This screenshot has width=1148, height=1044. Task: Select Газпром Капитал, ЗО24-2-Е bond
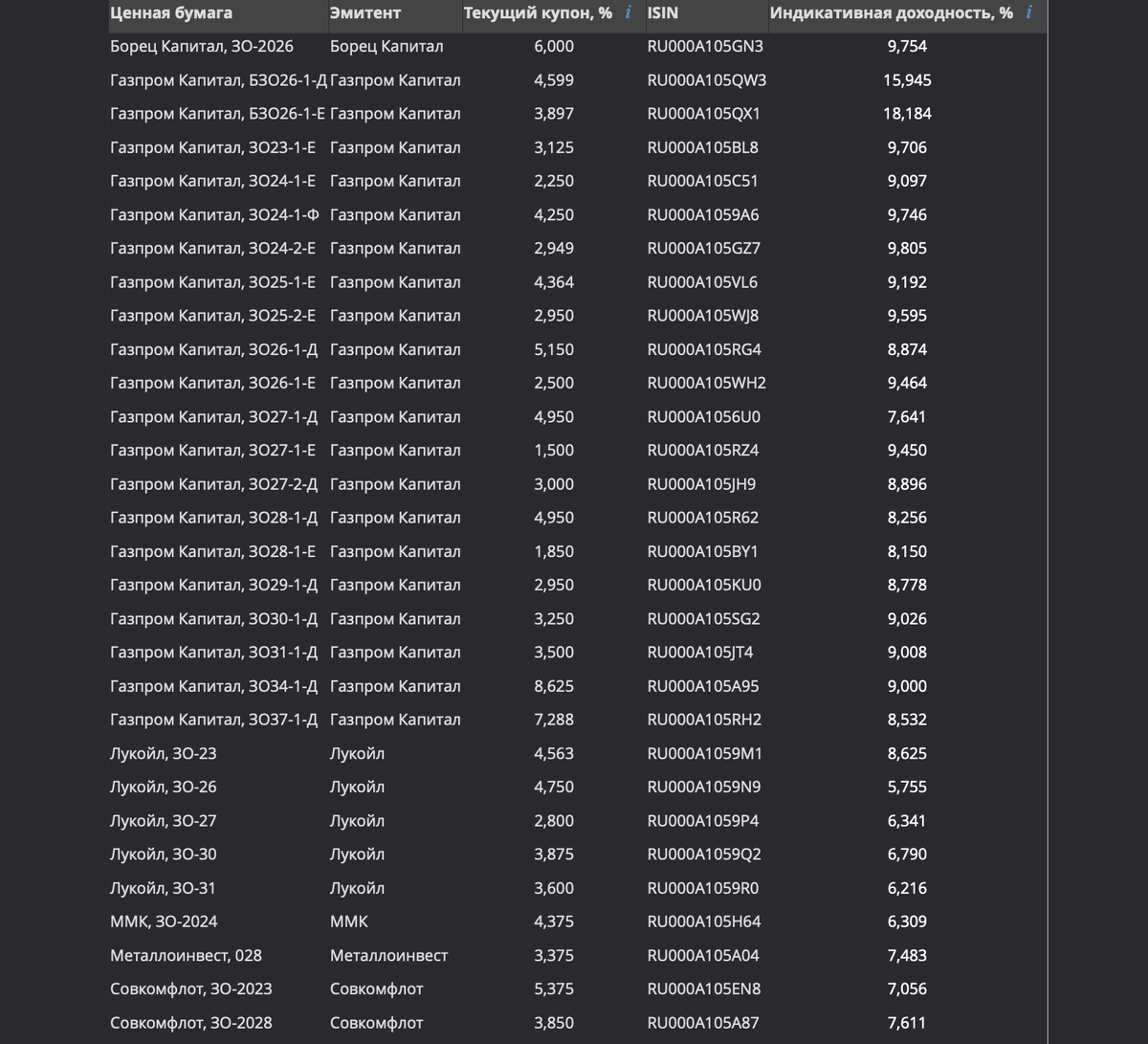coord(213,249)
